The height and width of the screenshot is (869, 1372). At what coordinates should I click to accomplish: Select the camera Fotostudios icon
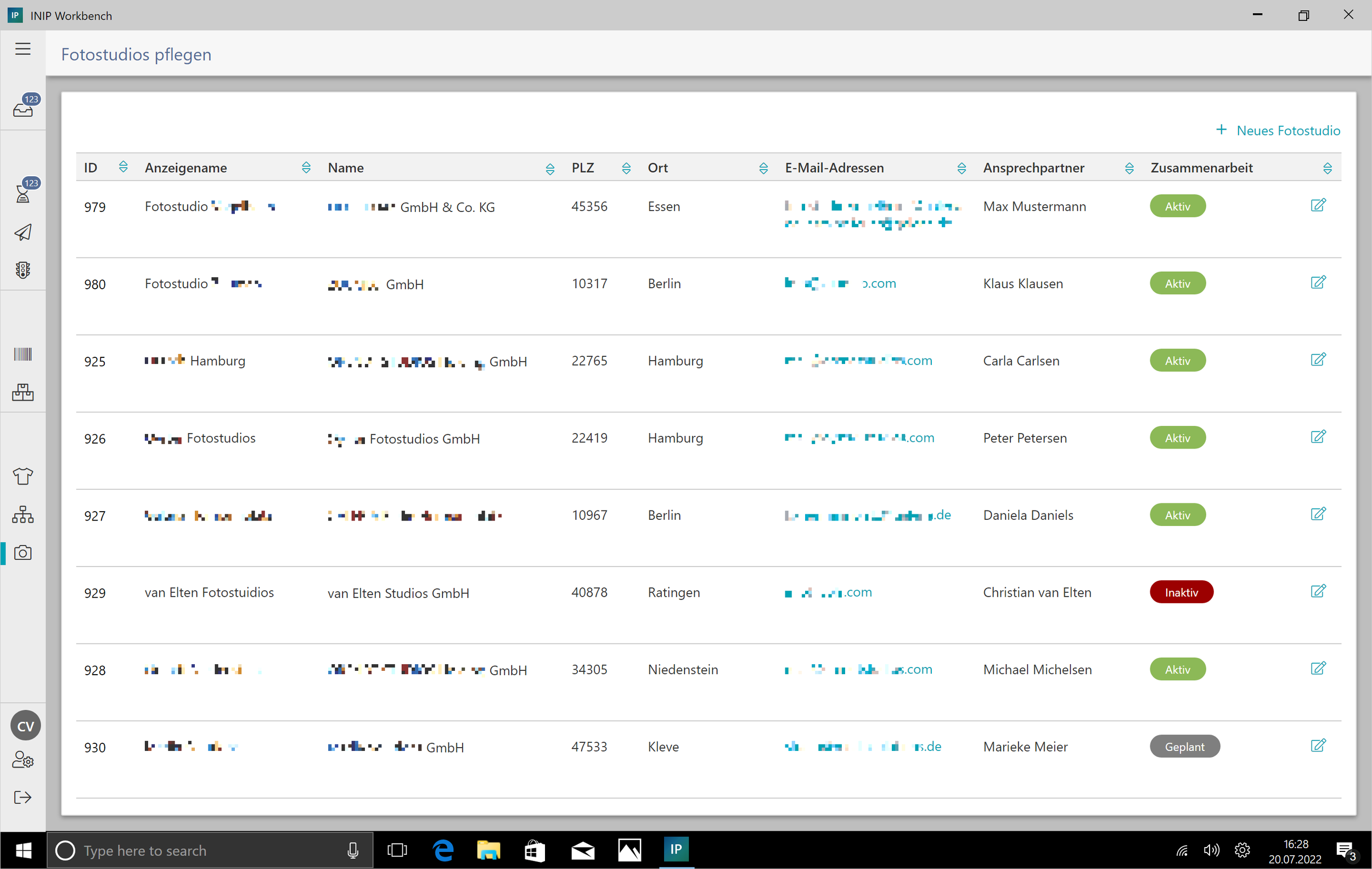click(23, 553)
